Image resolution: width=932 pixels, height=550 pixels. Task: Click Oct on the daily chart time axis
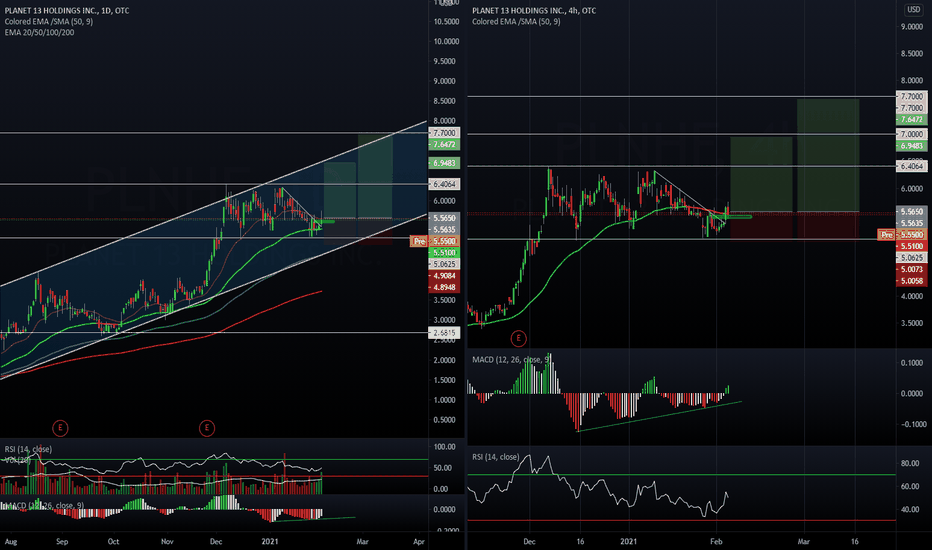tap(113, 542)
